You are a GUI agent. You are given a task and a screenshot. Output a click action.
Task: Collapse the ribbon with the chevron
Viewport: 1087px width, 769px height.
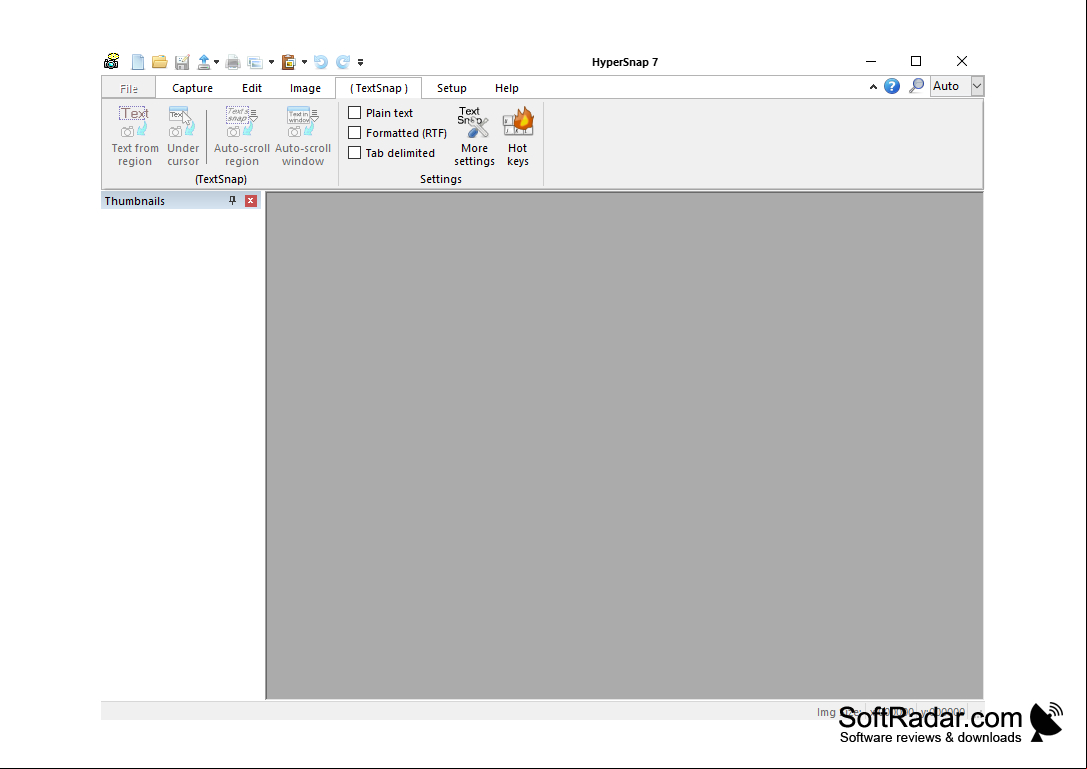[x=873, y=87]
